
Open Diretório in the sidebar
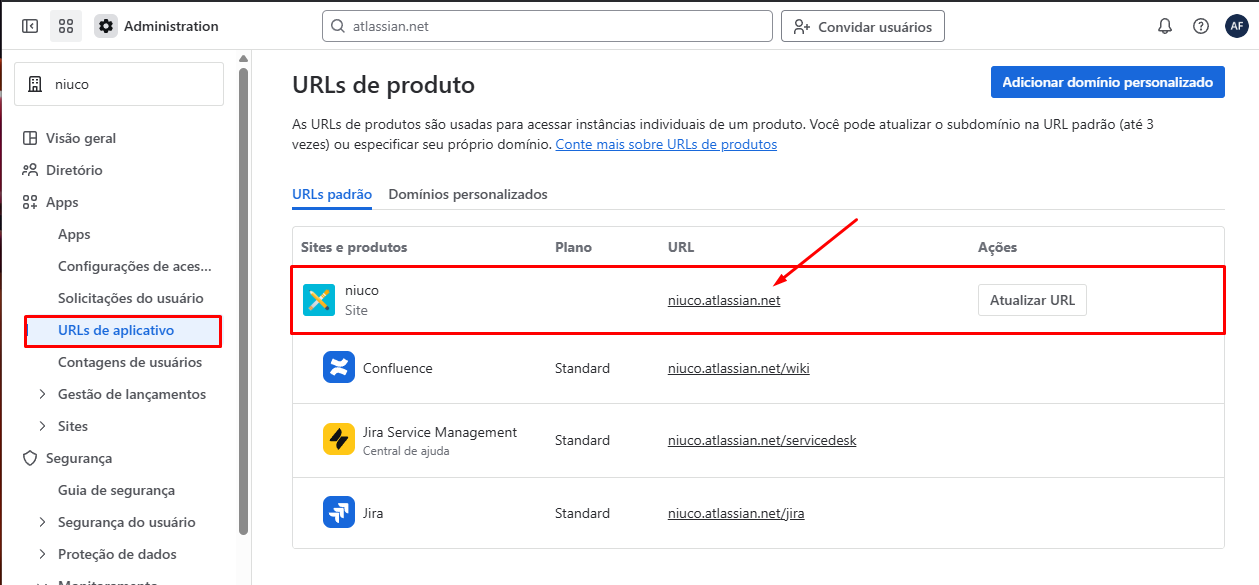click(x=74, y=170)
